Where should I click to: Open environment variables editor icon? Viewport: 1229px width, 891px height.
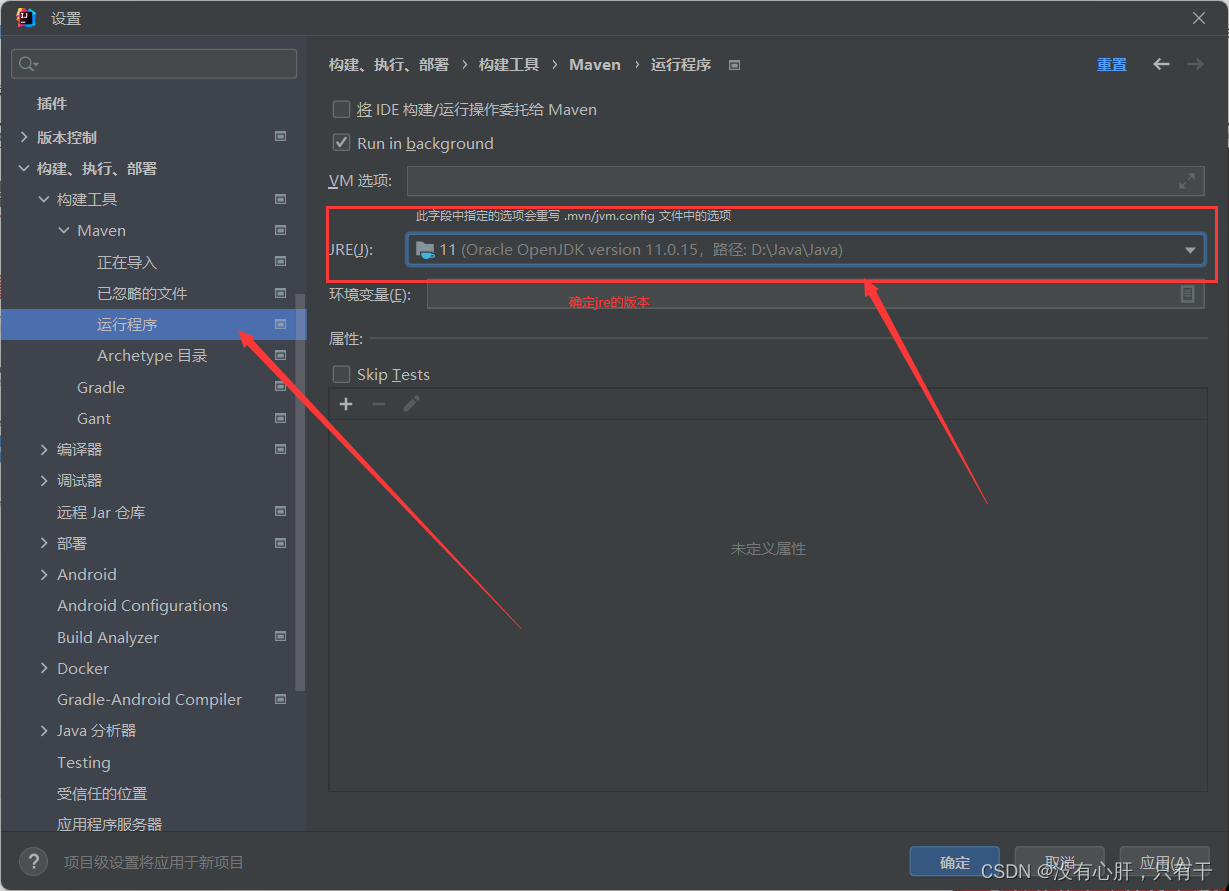1188,294
